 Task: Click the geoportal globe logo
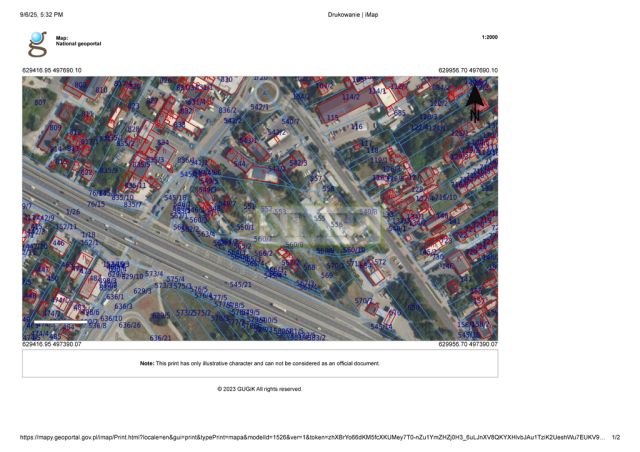tap(37, 44)
